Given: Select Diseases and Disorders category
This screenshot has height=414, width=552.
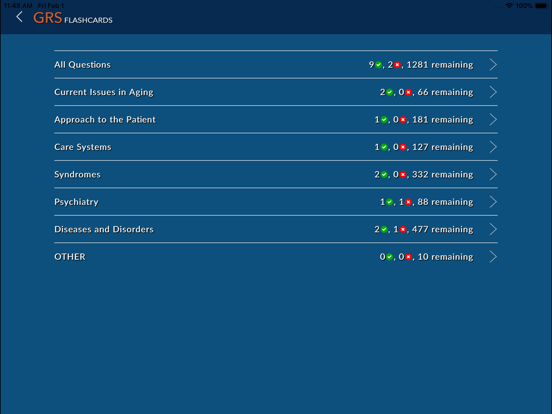Looking at the screenshot, I should [276, 229].
